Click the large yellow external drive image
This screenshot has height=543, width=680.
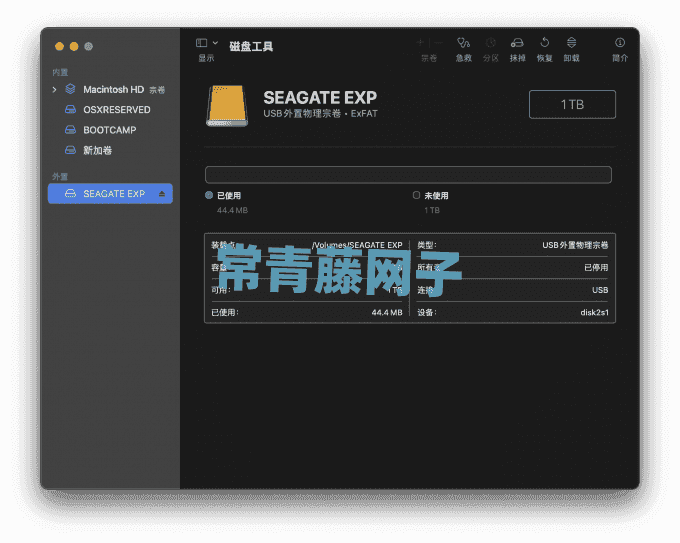click(x=227, y=106)
